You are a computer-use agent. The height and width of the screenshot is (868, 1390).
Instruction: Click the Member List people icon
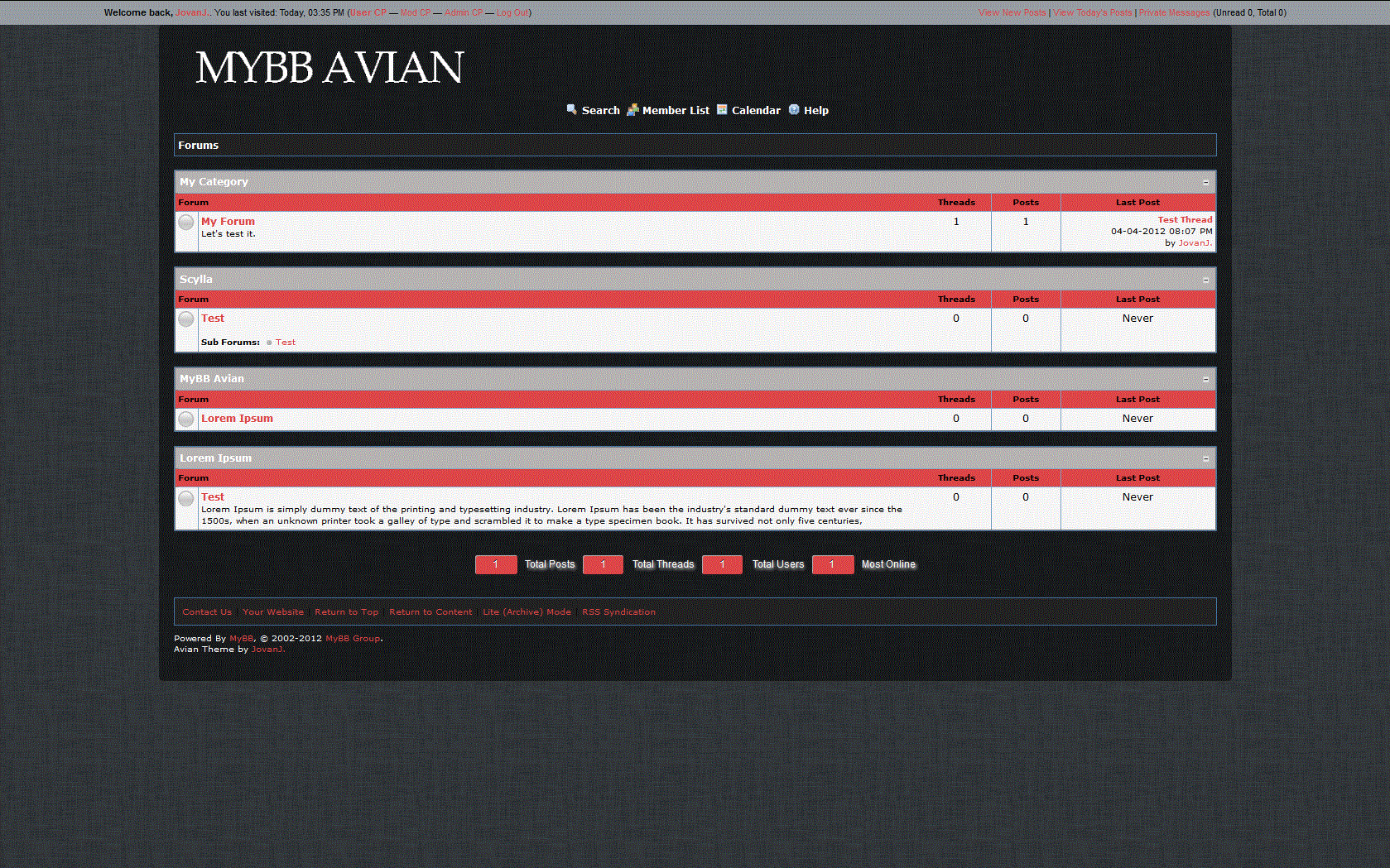(632, 109)
